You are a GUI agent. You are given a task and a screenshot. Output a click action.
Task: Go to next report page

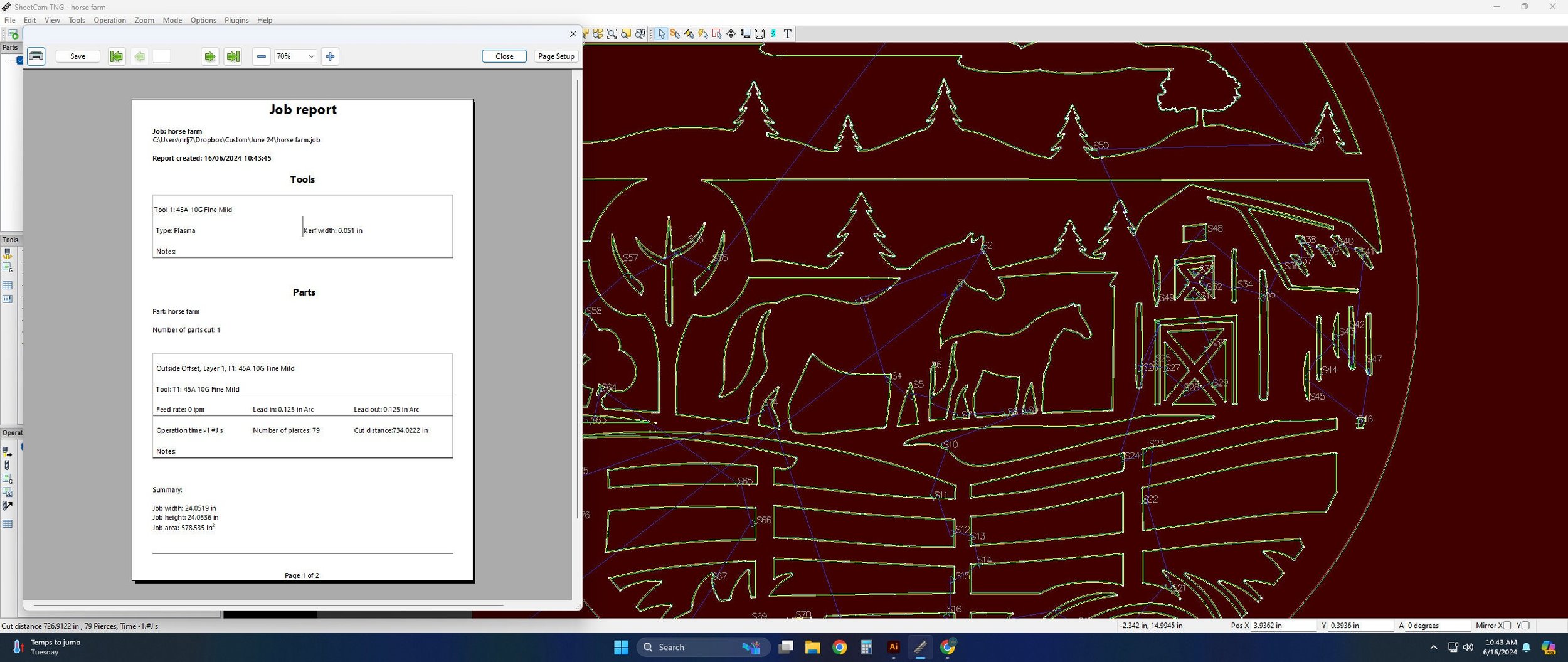tap(210, 56)
